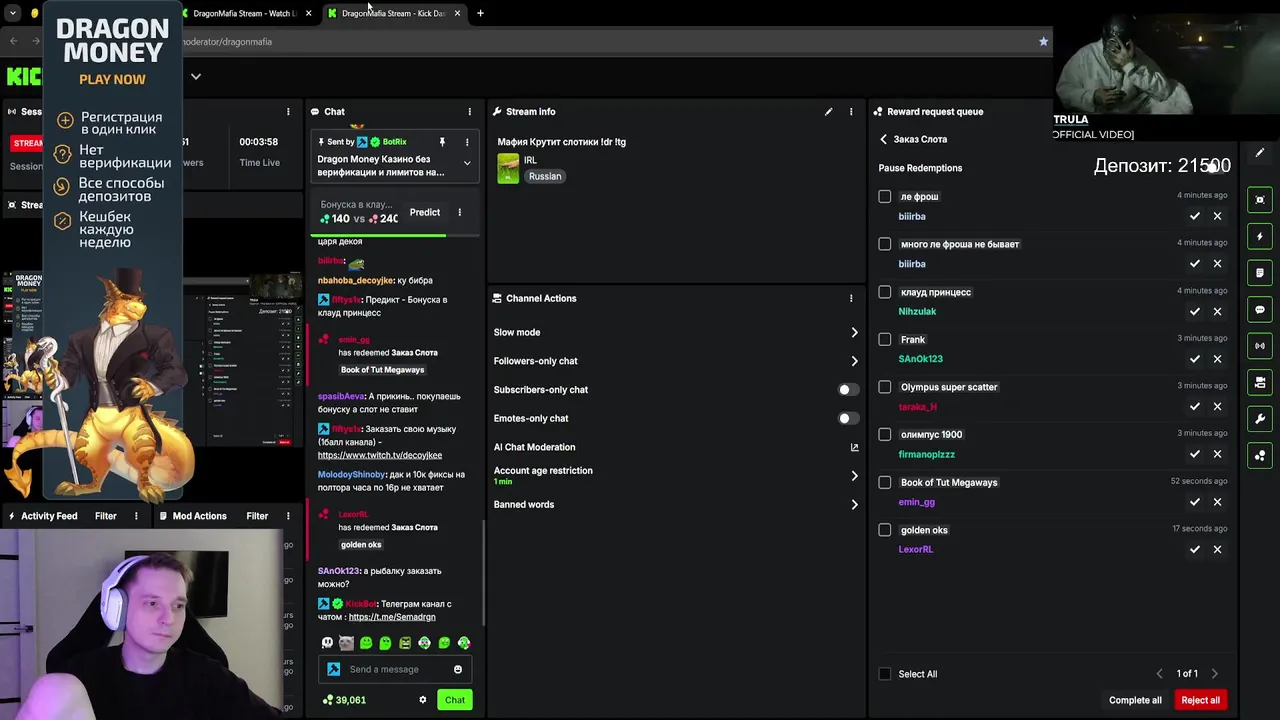Open the chat settings gear
Viewport: 1280px width, 720px height.
coord(422,700)
